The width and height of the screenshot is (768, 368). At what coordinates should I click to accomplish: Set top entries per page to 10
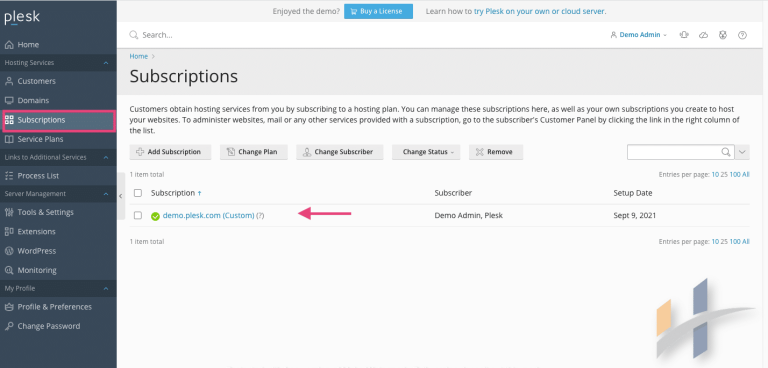[715, 174]
